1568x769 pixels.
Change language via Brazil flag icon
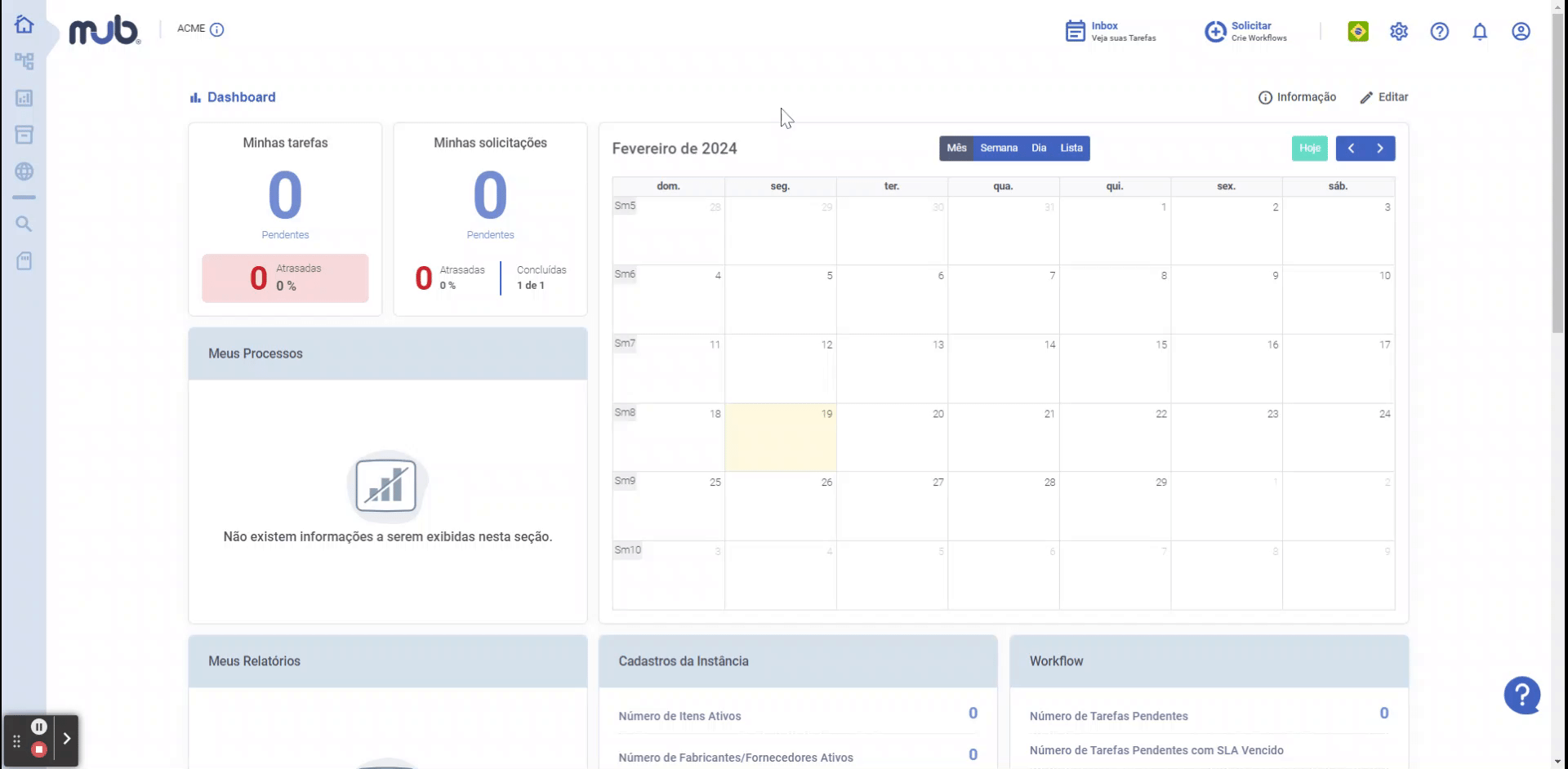[x=1358, y=31]
